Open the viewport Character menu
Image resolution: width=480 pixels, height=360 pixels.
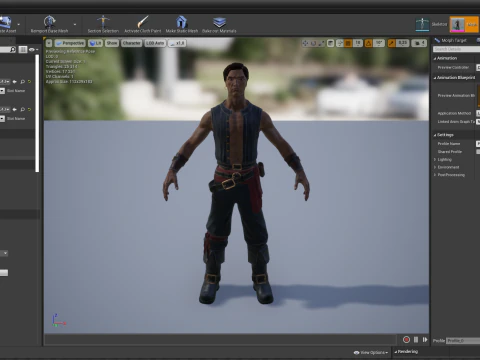coord(132,43)
